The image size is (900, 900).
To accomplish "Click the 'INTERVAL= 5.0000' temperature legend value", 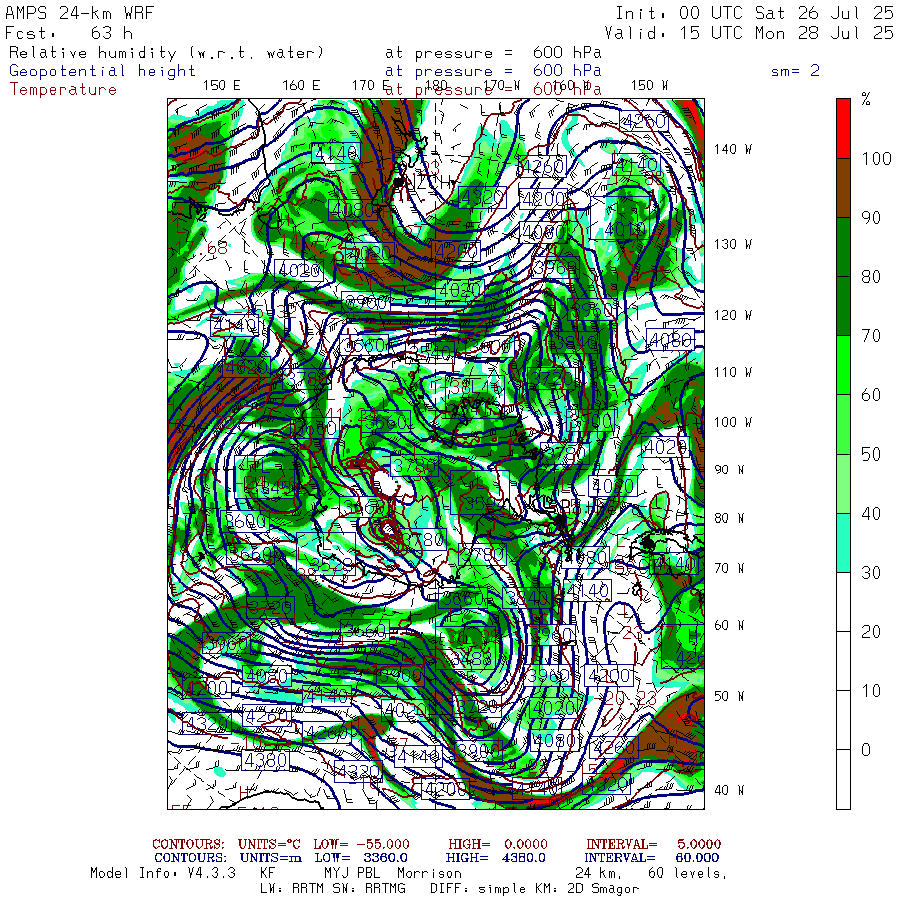I will tap(654, 845).
